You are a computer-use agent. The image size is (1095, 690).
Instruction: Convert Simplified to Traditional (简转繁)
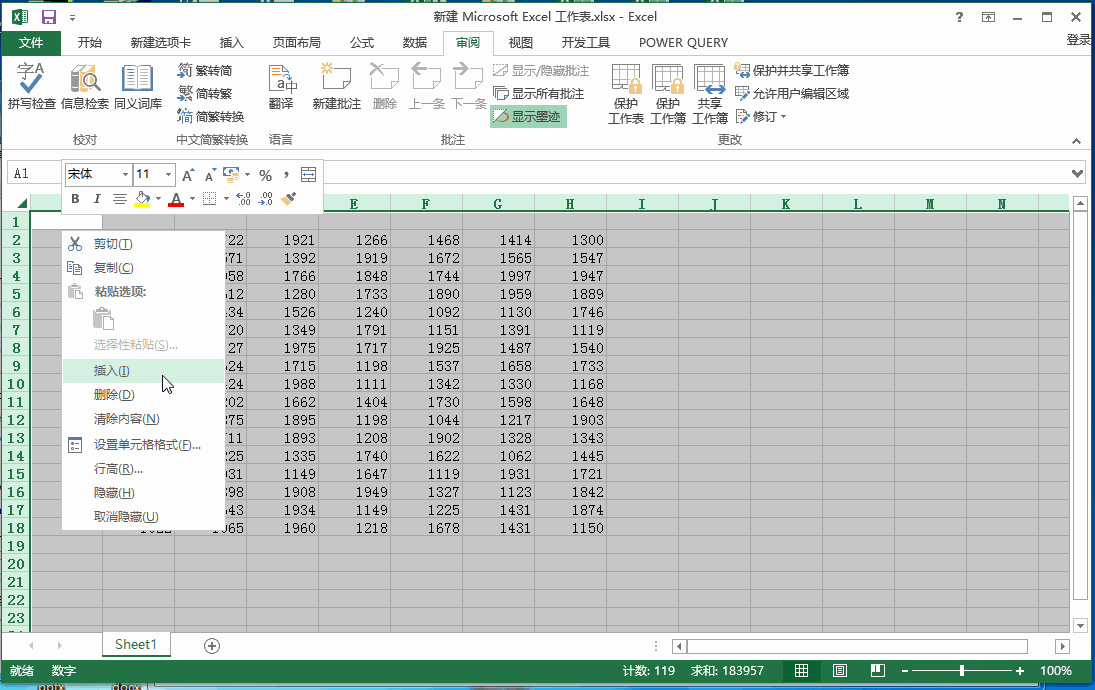coord(205,94)
